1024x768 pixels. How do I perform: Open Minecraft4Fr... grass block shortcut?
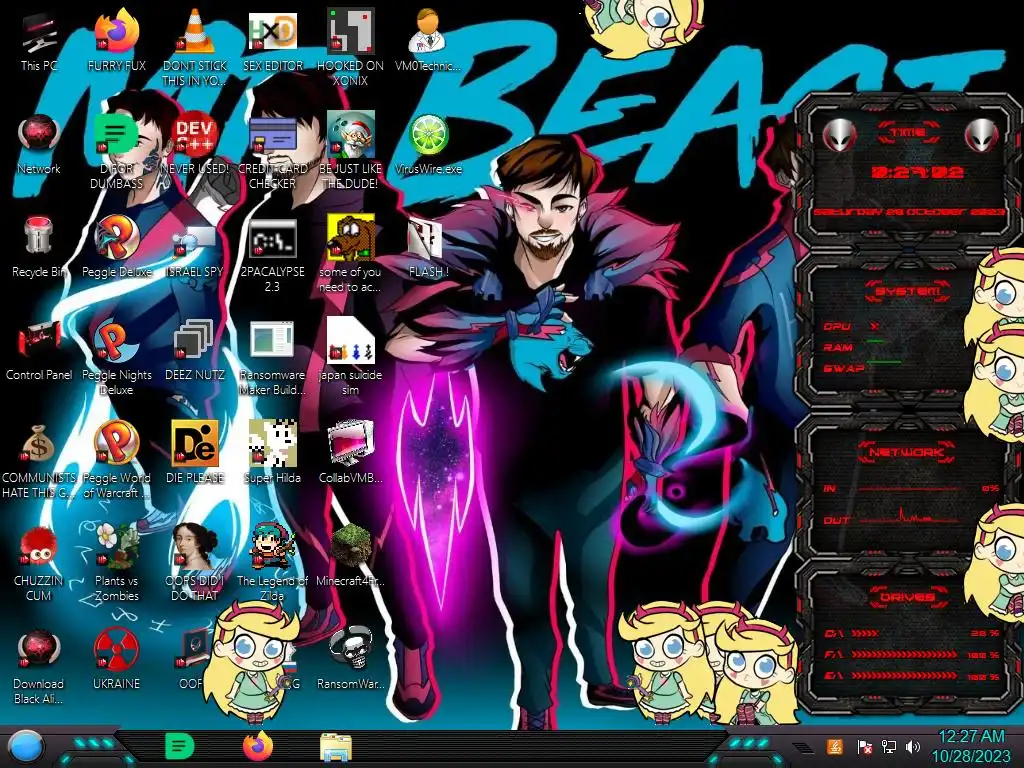coord(351,556)
